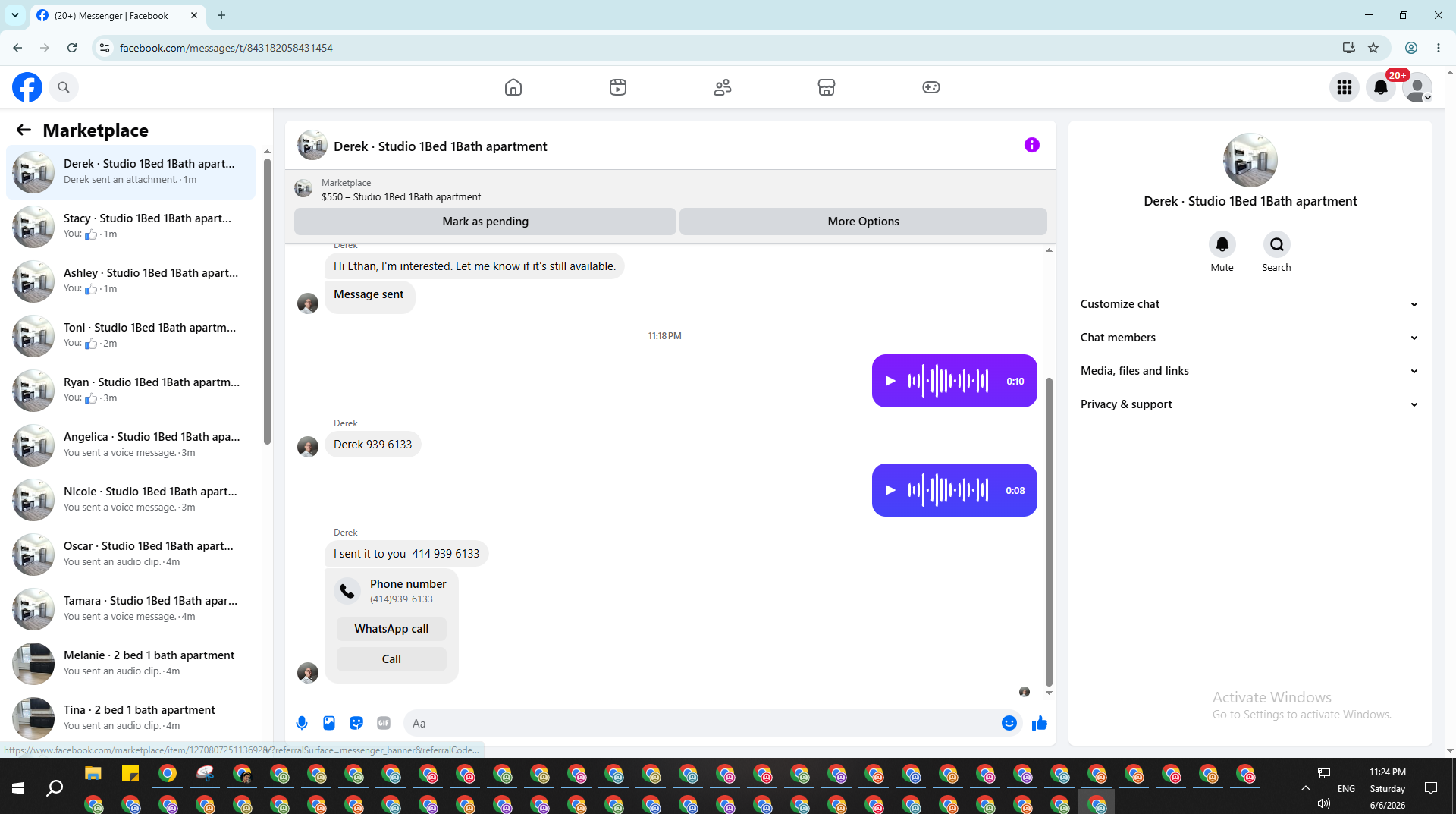Open a new browser tab
This screenshot has width=1456, height=814.
[x=221, y=15]
